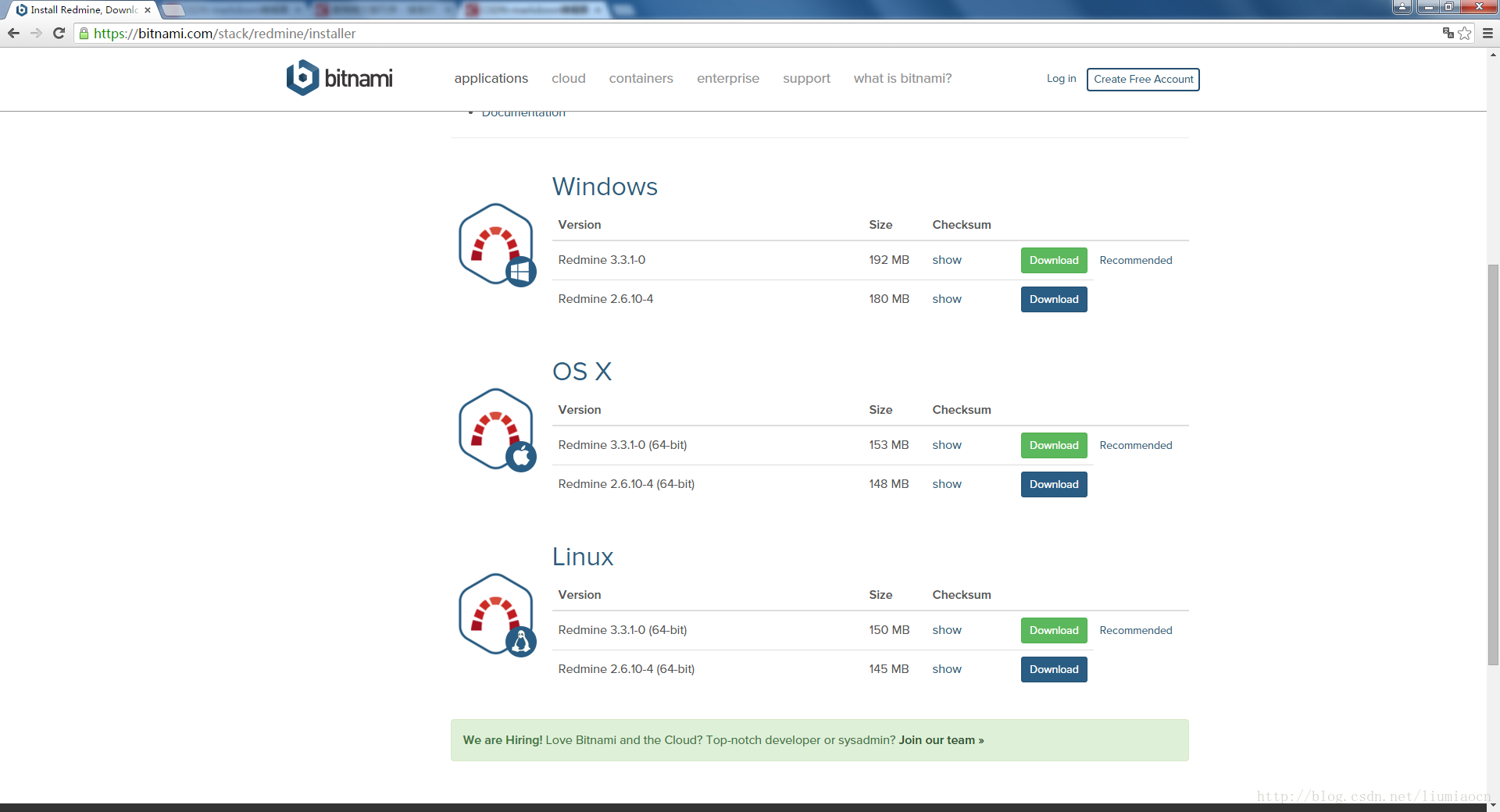This screenshot has height=812, width=1500.
Task: Click Recommended label in OS X table
Action: (x=1136, y=445)
